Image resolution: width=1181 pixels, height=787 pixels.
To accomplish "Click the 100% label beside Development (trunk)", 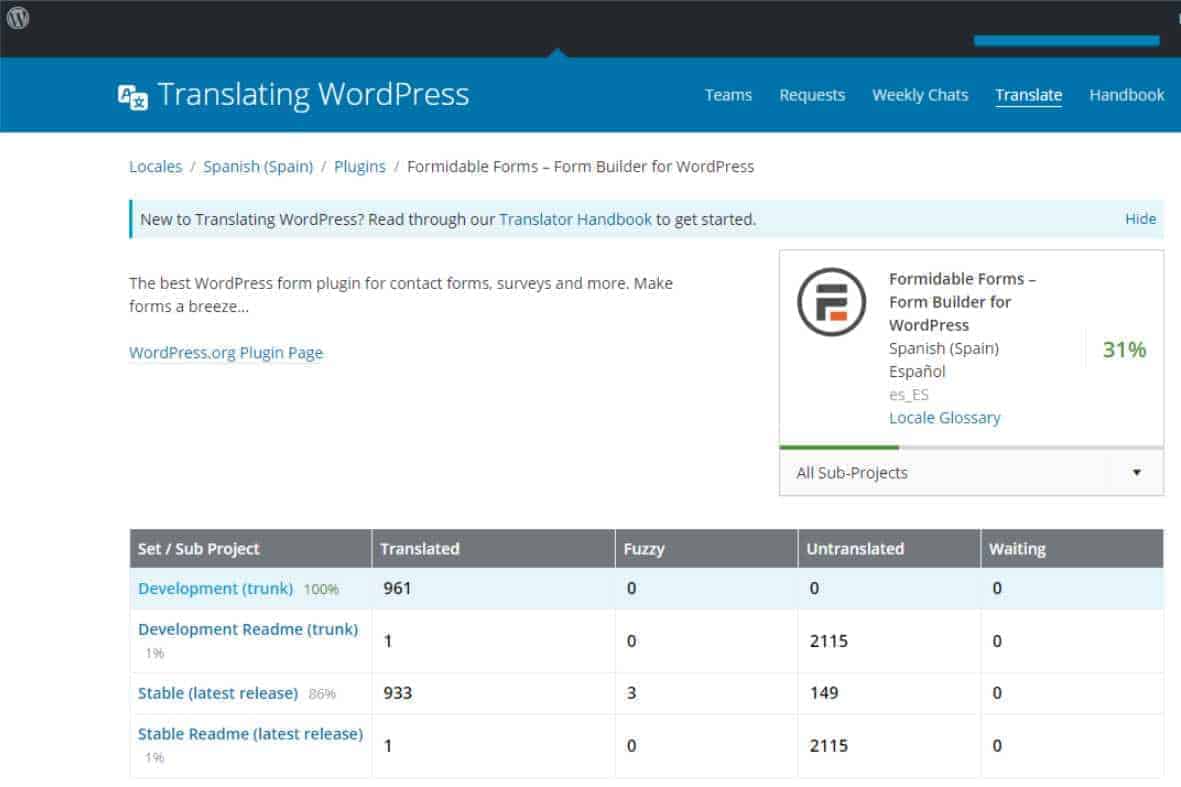I will tap(321, 590).
